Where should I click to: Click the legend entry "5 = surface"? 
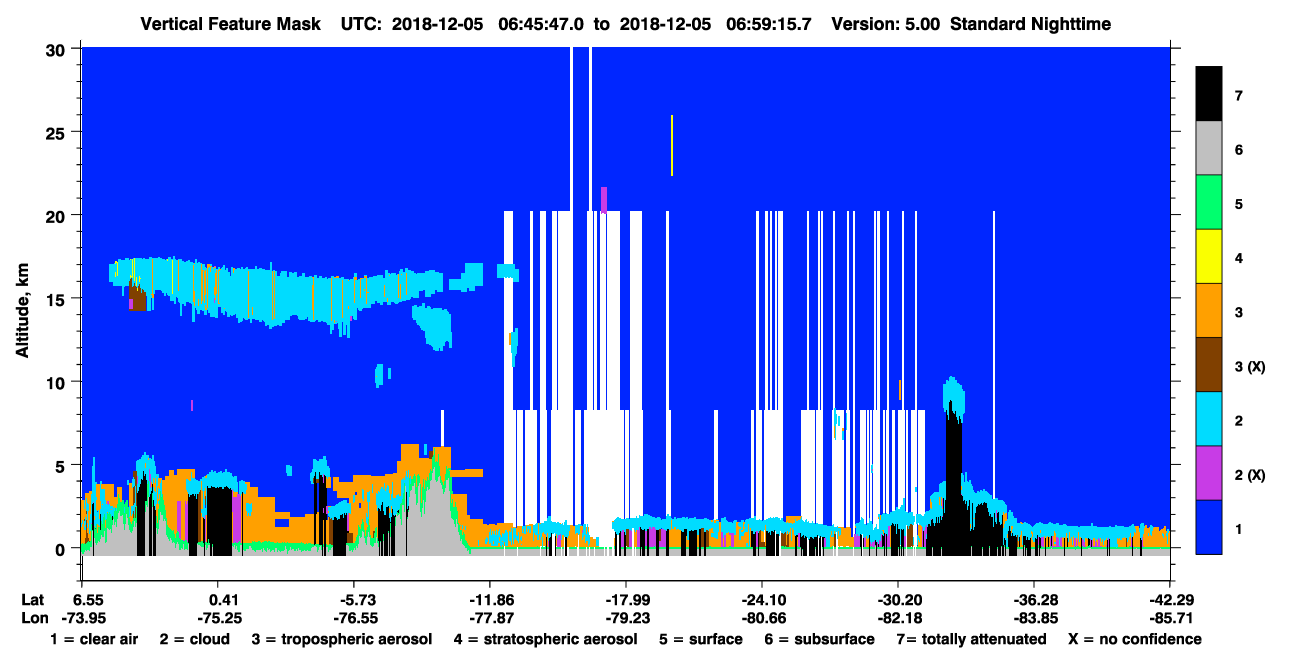click(700, 639)
